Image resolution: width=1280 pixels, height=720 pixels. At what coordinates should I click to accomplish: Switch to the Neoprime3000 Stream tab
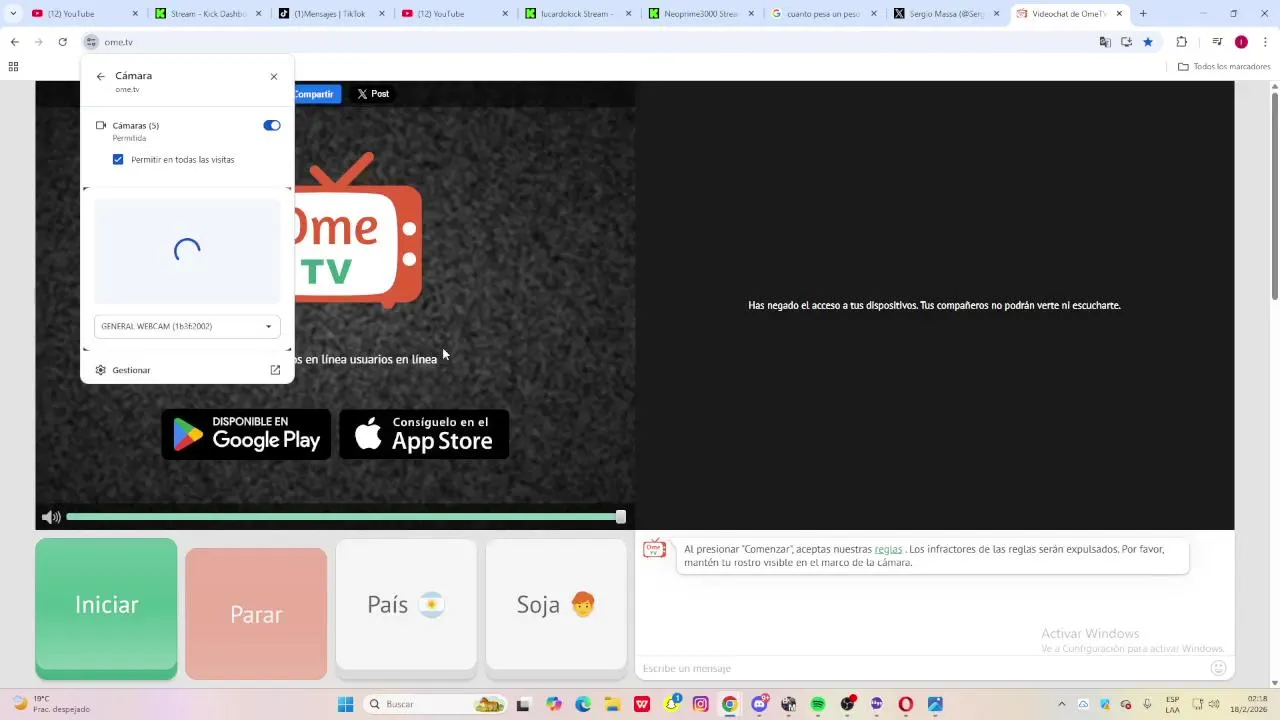click(x=699, y=14)
